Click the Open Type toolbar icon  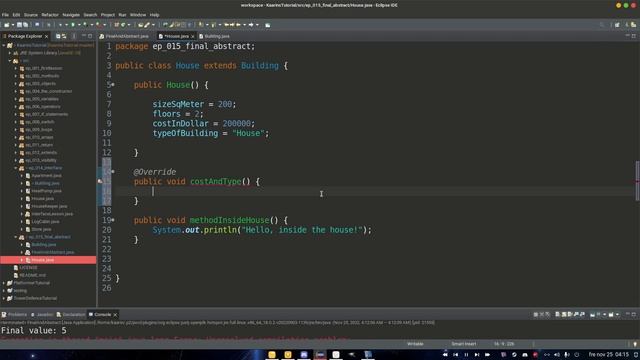141,25
